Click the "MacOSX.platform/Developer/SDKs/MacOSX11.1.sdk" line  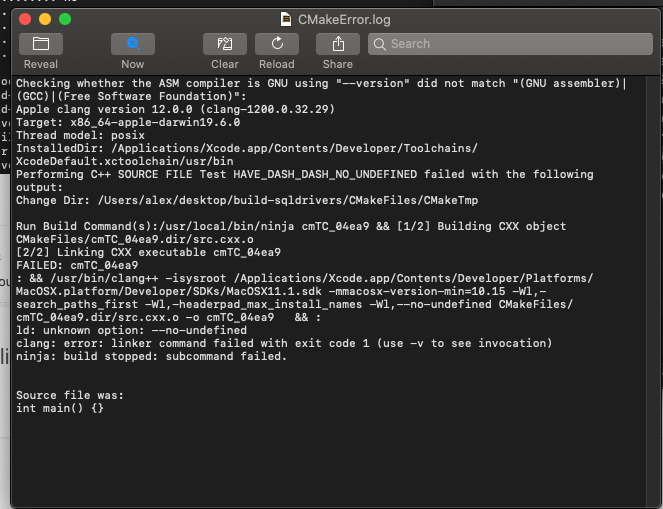coord(281,291)
